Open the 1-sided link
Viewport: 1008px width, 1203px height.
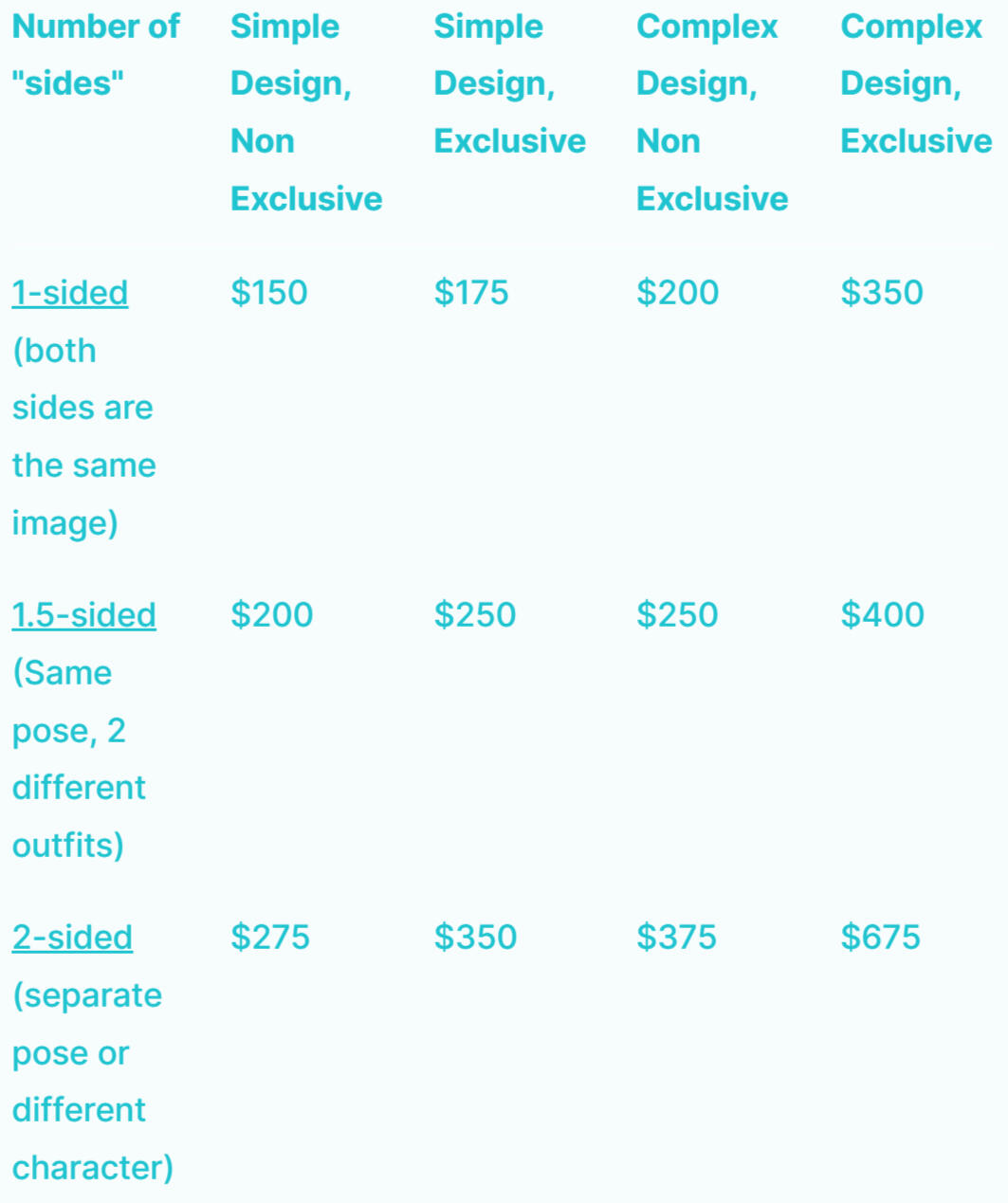click(70, 293)
